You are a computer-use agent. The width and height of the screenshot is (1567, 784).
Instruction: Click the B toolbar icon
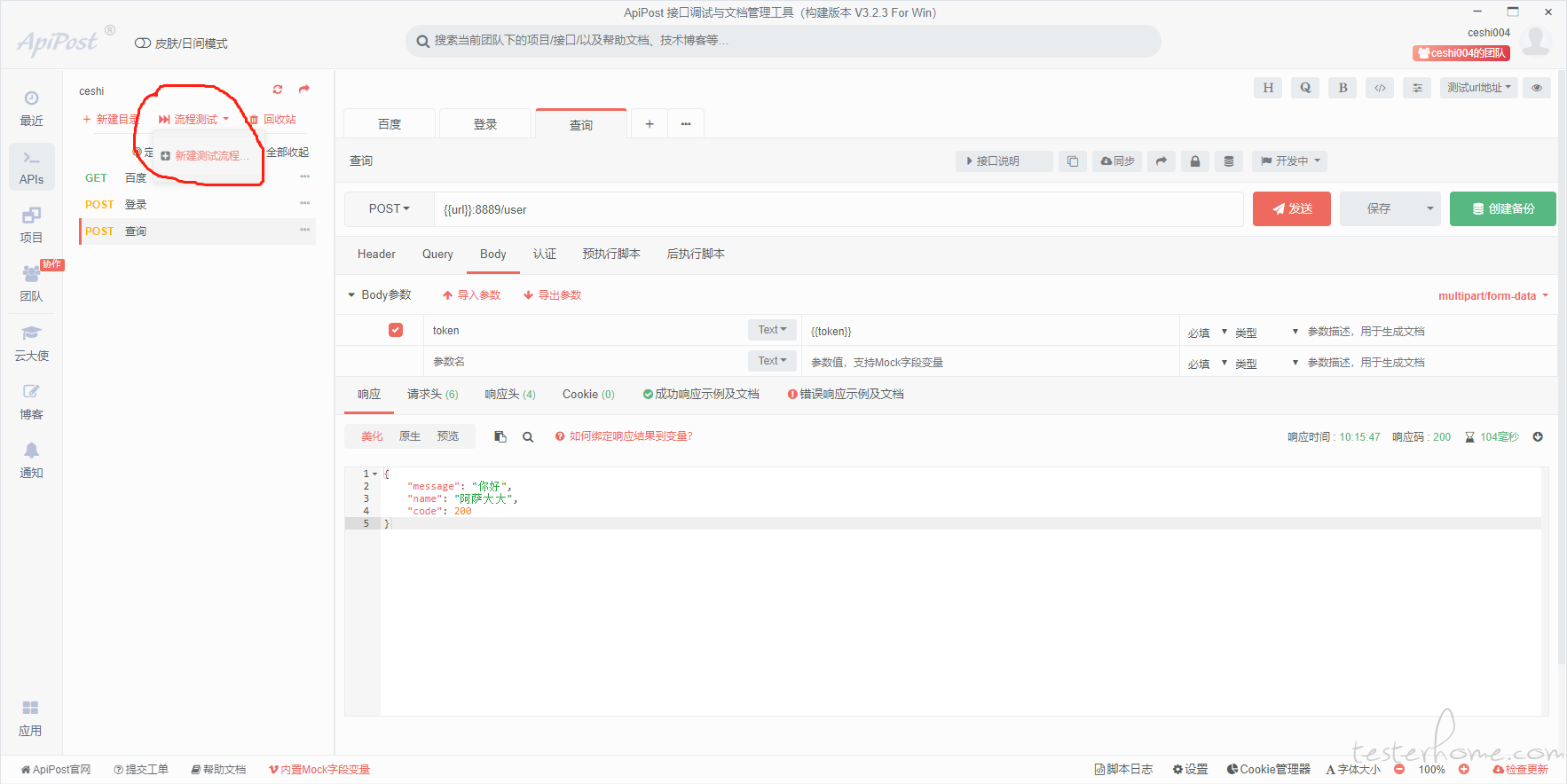tap(1343, 88)
